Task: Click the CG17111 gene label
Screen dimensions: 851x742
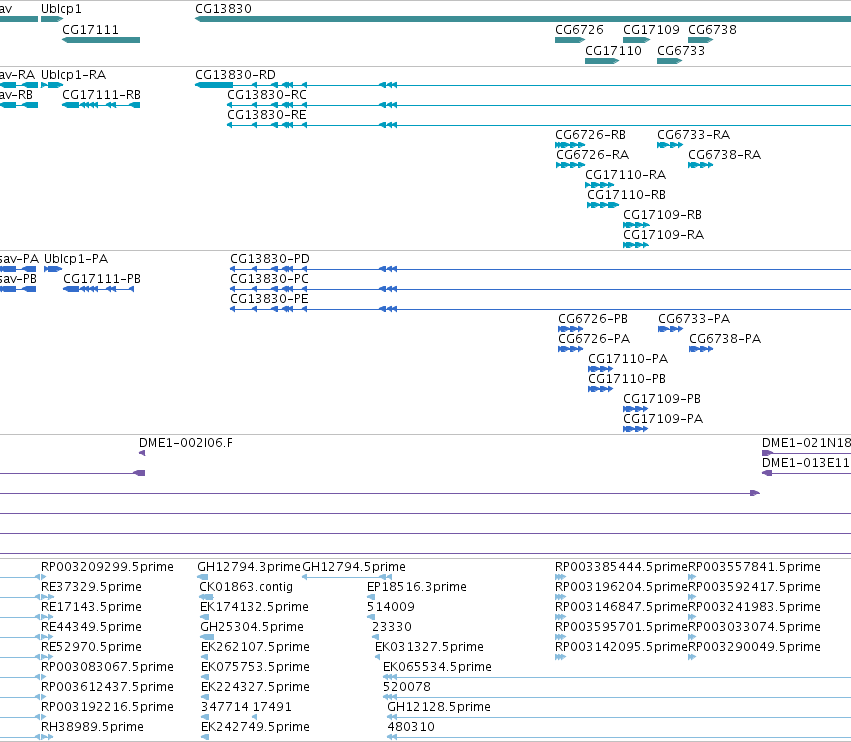Action: [x=90, y=30]
